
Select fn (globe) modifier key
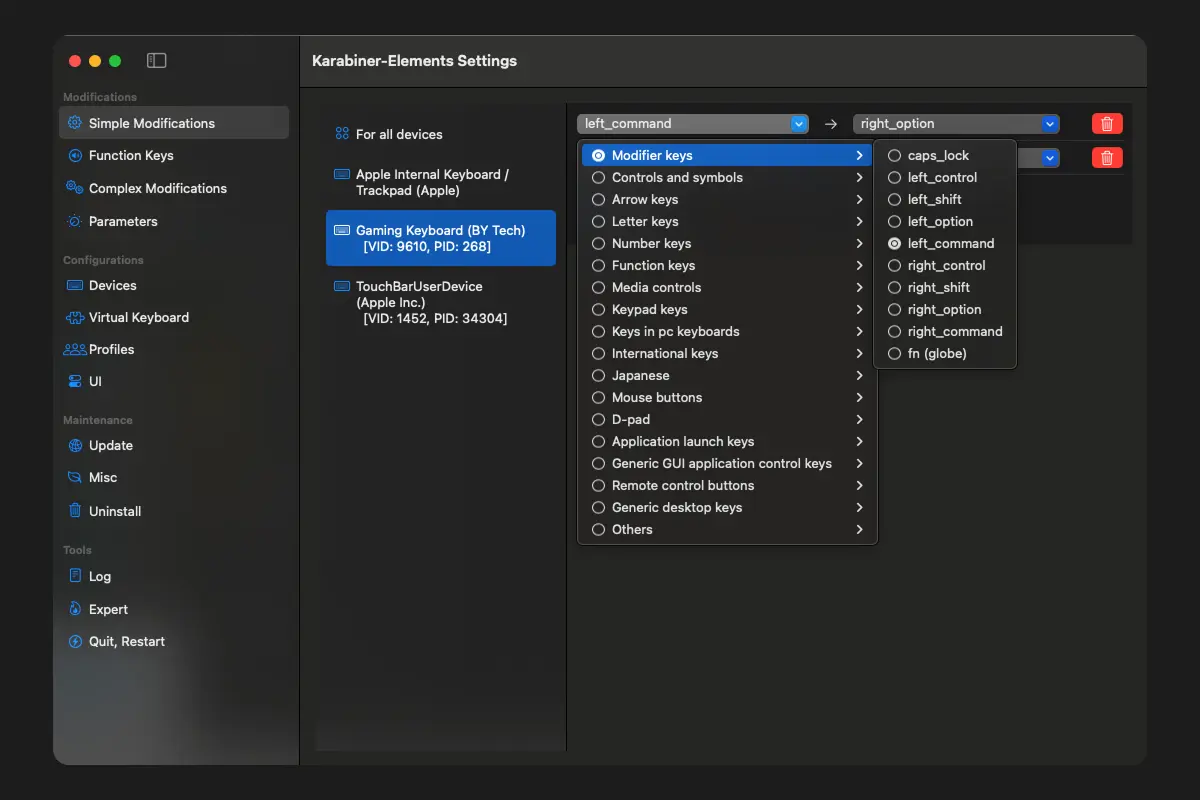tap(936, 354)
